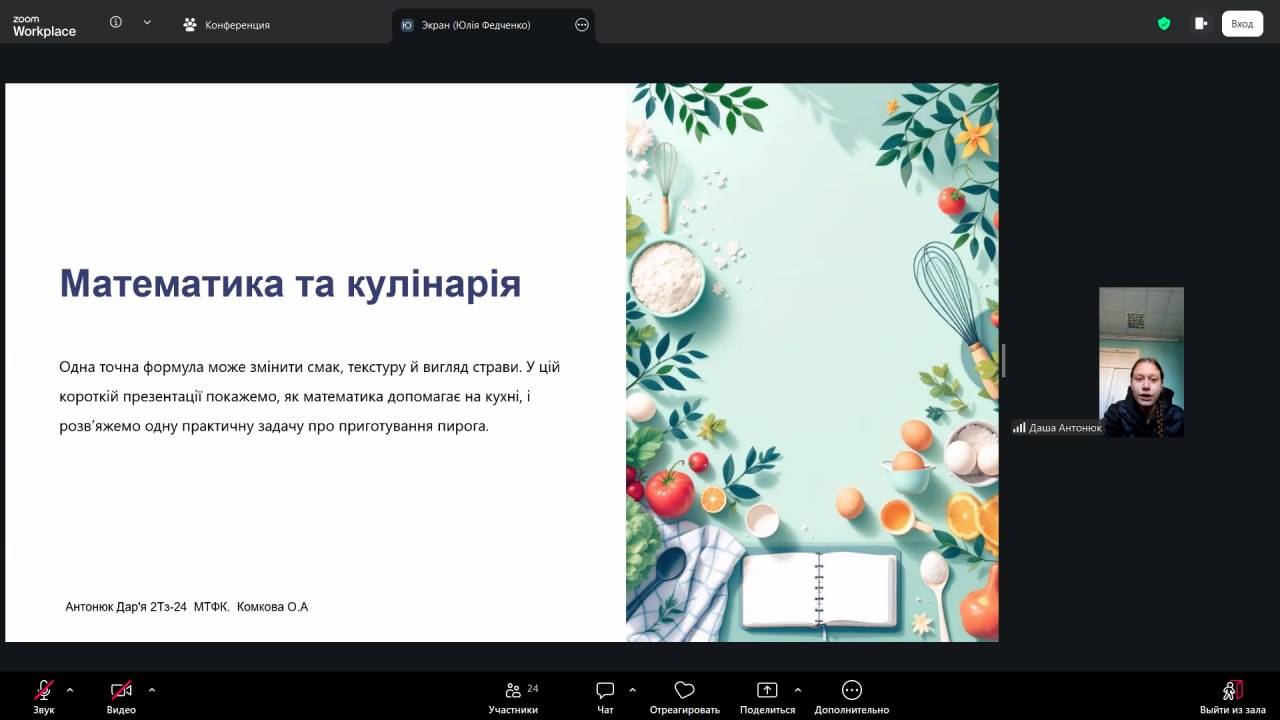Viewport: 1280px width, 720px height.
Task: Open the chevron dropdown beside Zoom Workplace
Action: point(147,22)
